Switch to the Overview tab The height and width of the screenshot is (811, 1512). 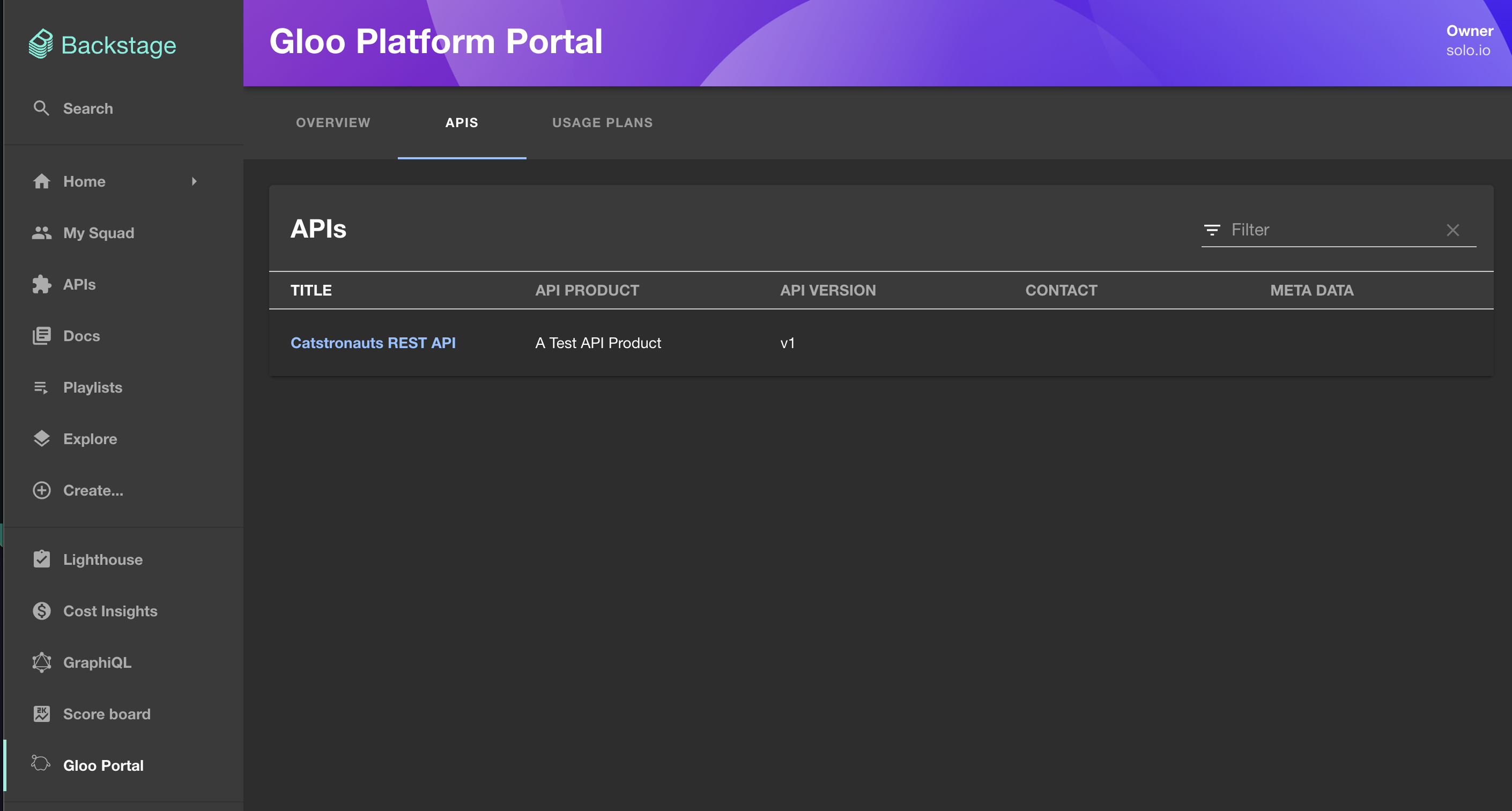click(333, 123)
